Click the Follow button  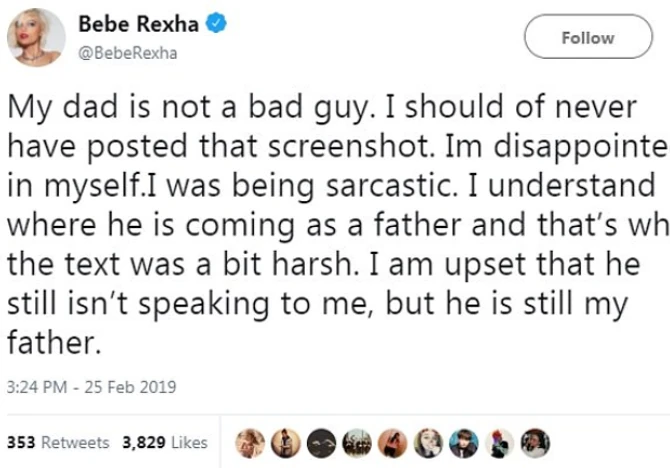coord(587,38)
